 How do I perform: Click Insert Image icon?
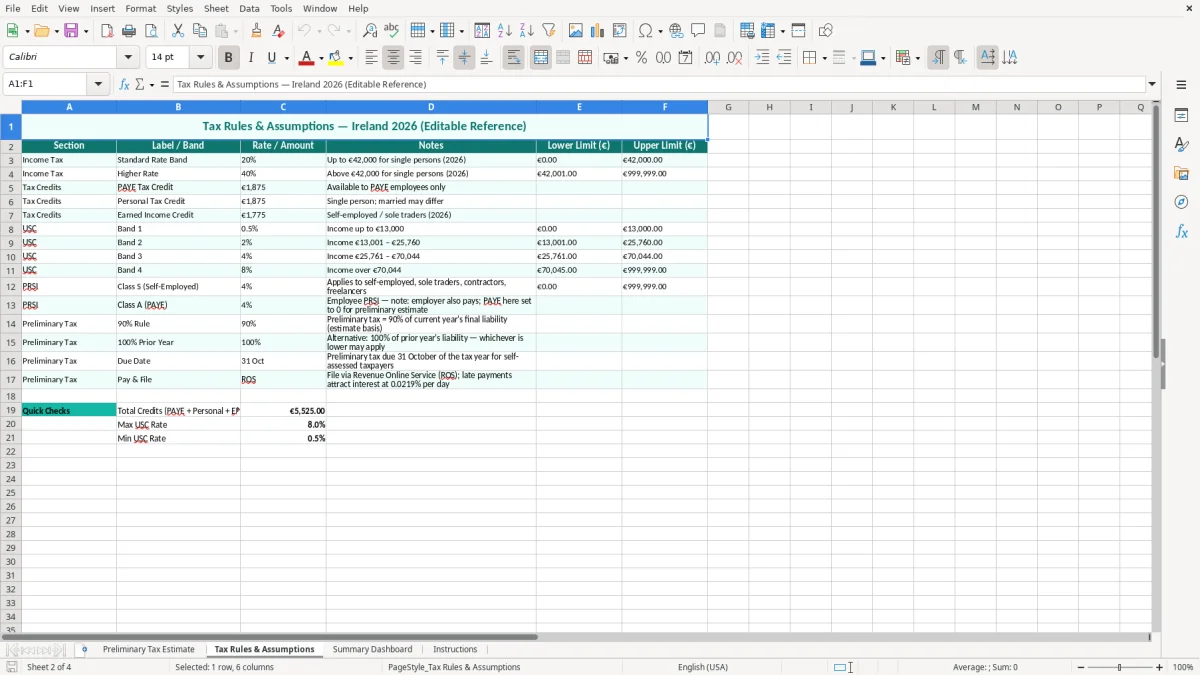(x=576, y=31)
